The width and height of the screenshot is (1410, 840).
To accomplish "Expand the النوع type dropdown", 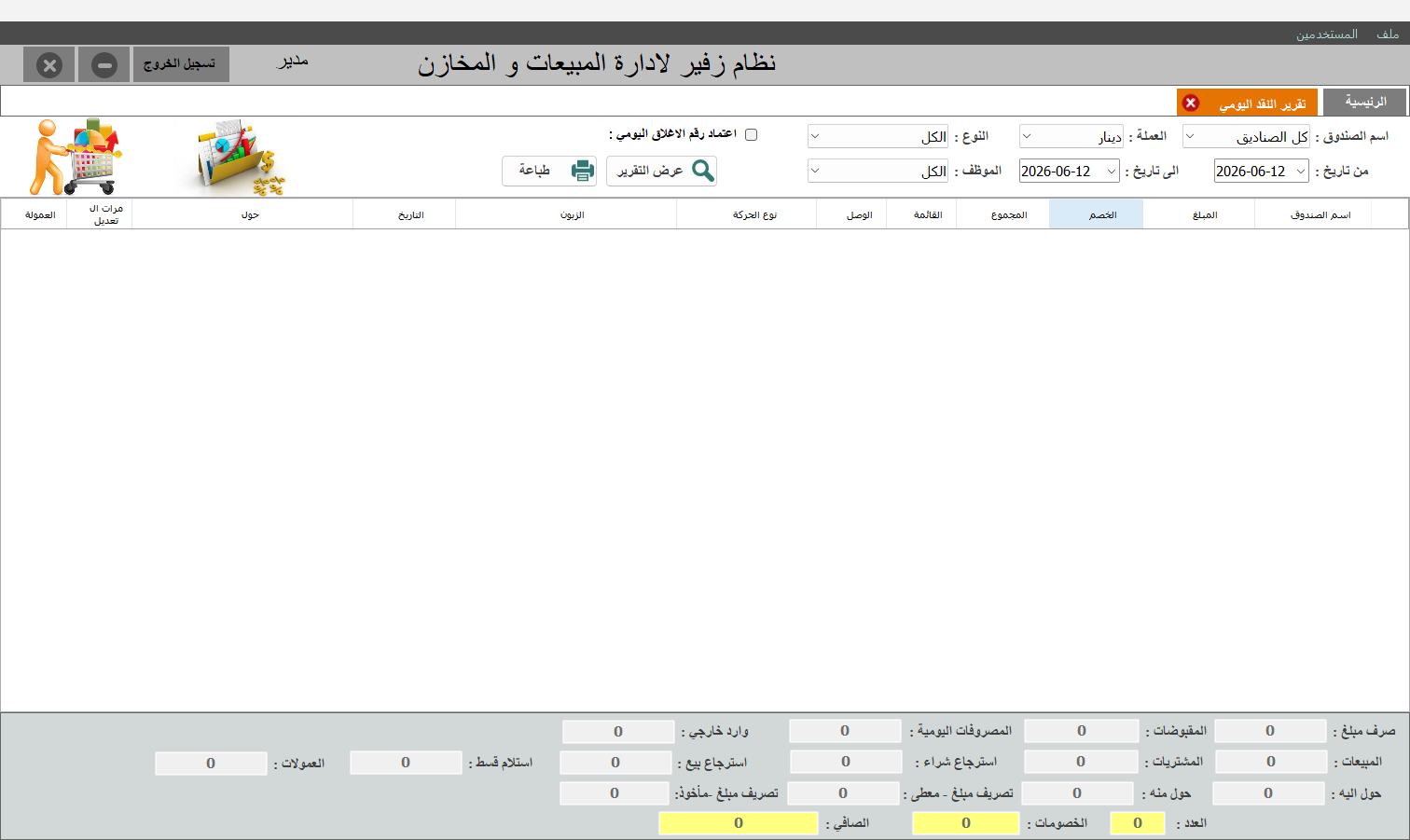I will (x=815, y=136).
